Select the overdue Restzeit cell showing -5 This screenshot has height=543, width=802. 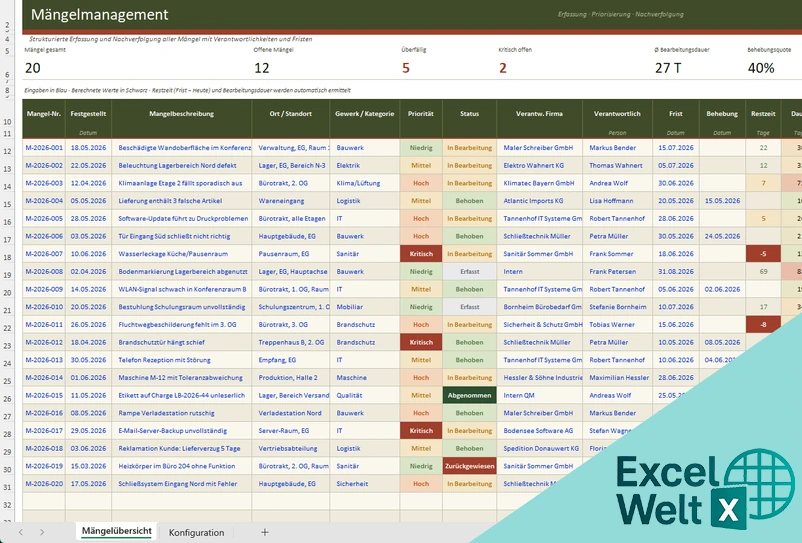(763, 254)
